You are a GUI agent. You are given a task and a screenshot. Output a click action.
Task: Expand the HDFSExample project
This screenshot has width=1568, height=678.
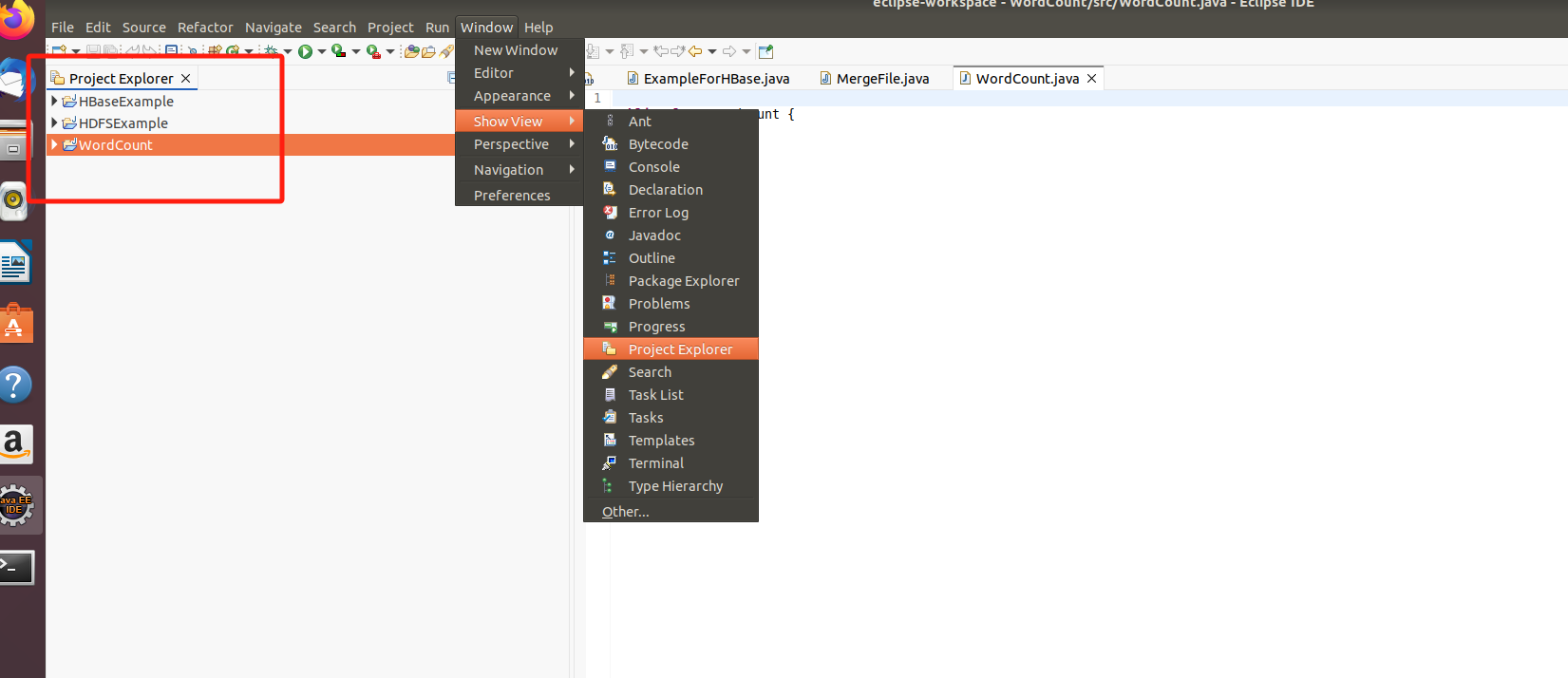54,122
